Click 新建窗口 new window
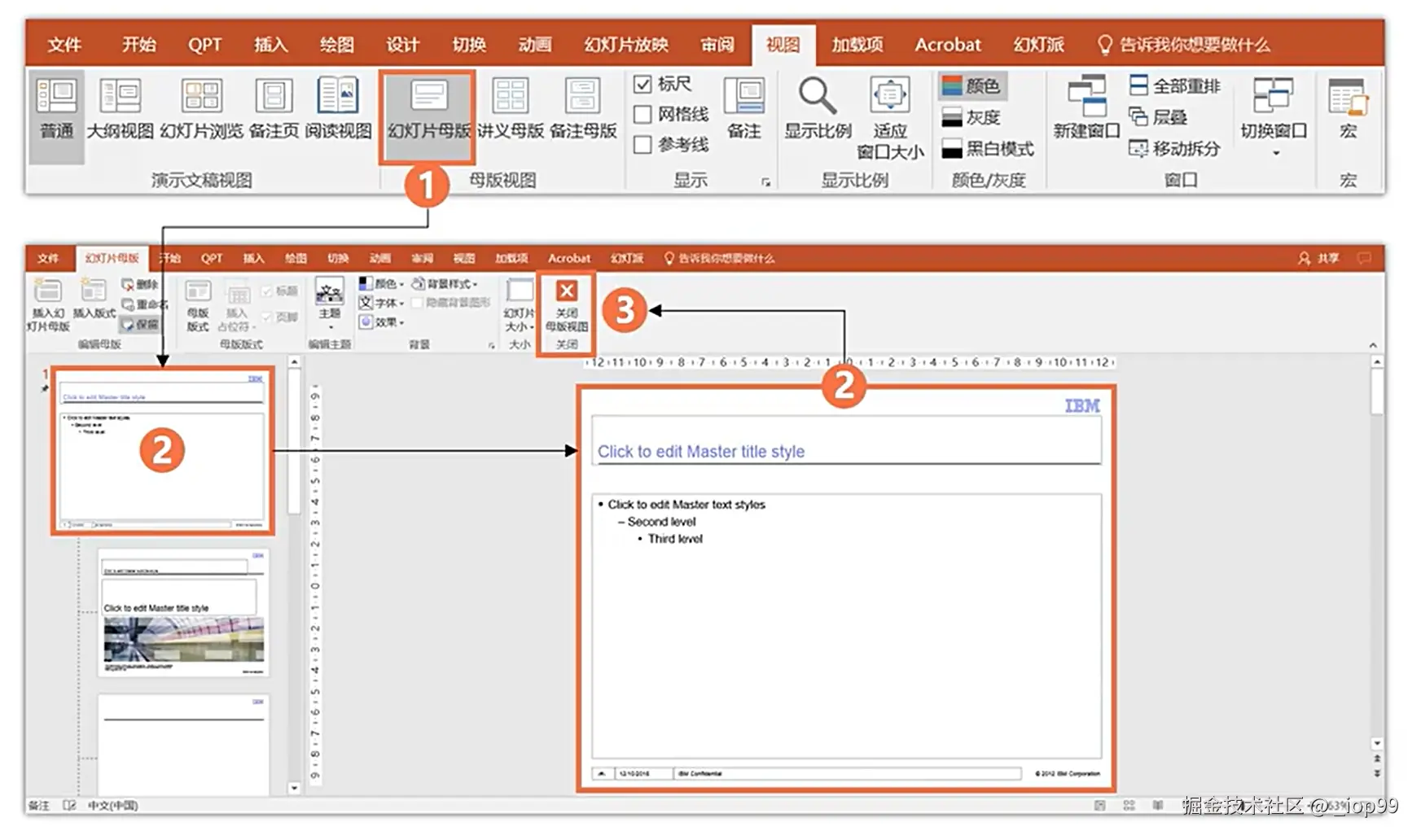The width and height of the screenshot is (1421, 840). click(x=1086, y=109)
